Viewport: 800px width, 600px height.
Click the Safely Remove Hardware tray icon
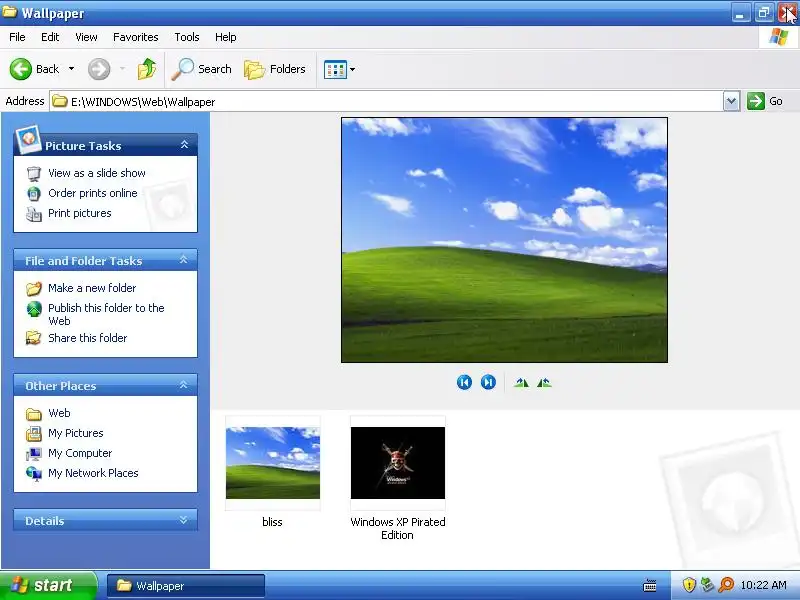pos(707,585)
